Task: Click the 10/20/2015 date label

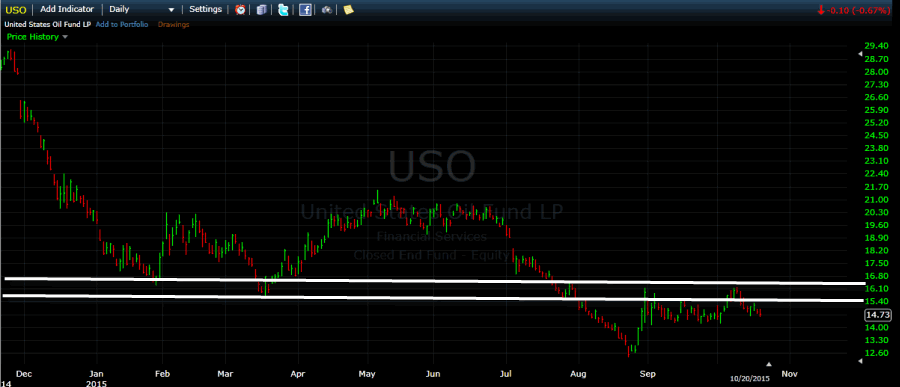Action: click(x=750, y=378)
